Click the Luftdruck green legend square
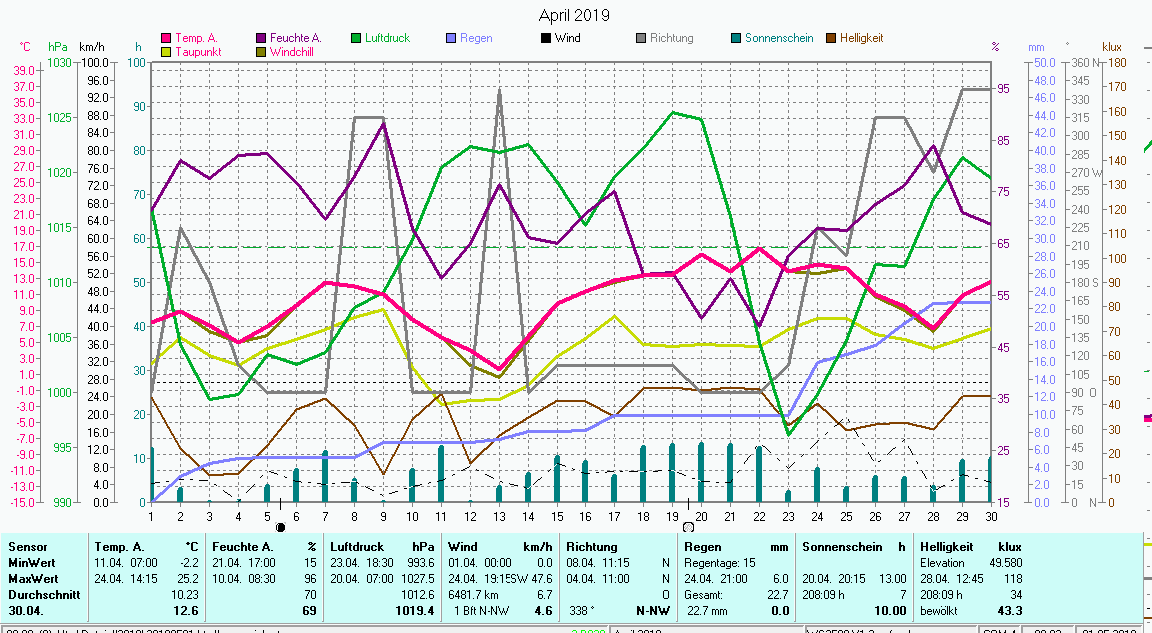Viewport: 1152px width, 633px height. tap(356, 39)
